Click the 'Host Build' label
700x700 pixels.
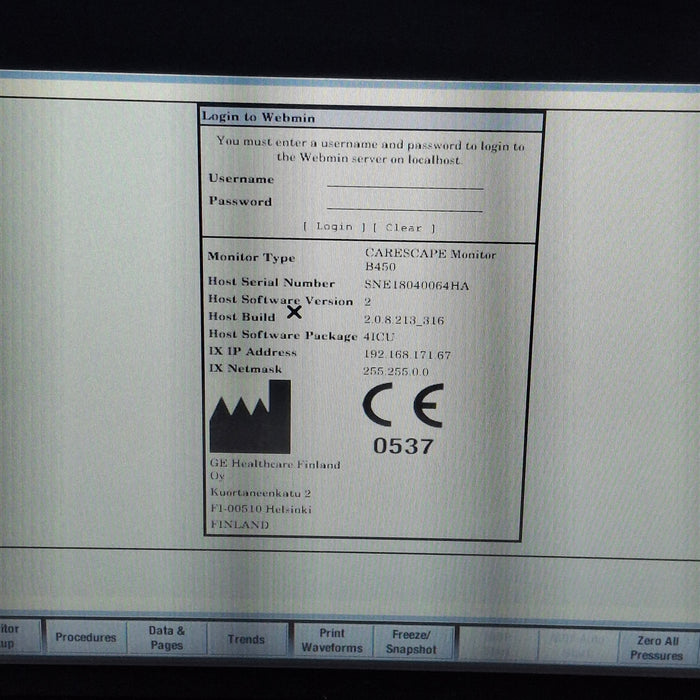point(242,317)
